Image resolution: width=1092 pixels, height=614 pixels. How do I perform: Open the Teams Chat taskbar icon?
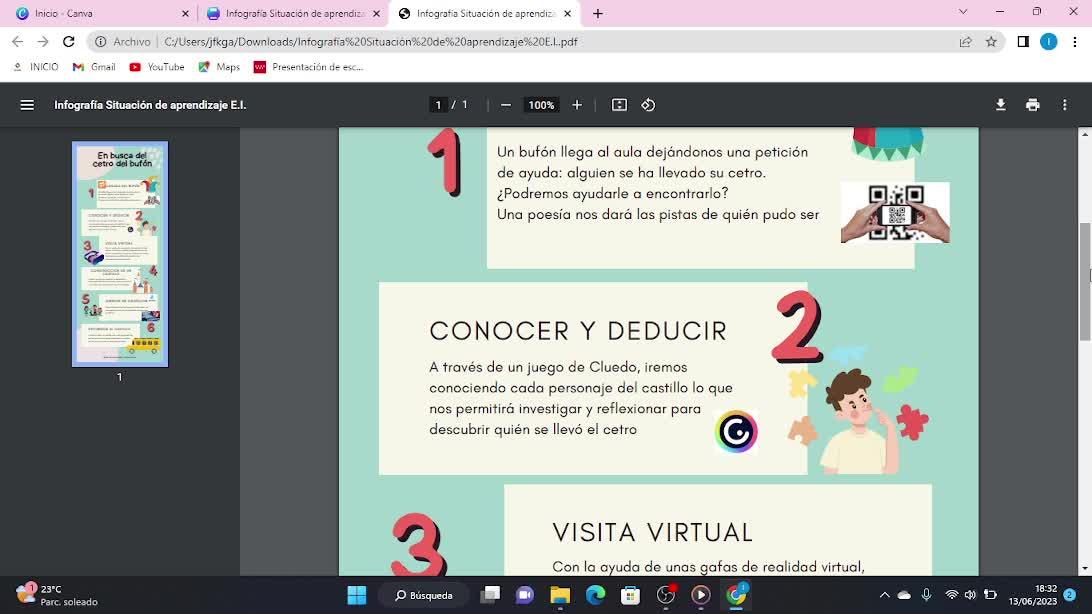[x=525, y=595]
